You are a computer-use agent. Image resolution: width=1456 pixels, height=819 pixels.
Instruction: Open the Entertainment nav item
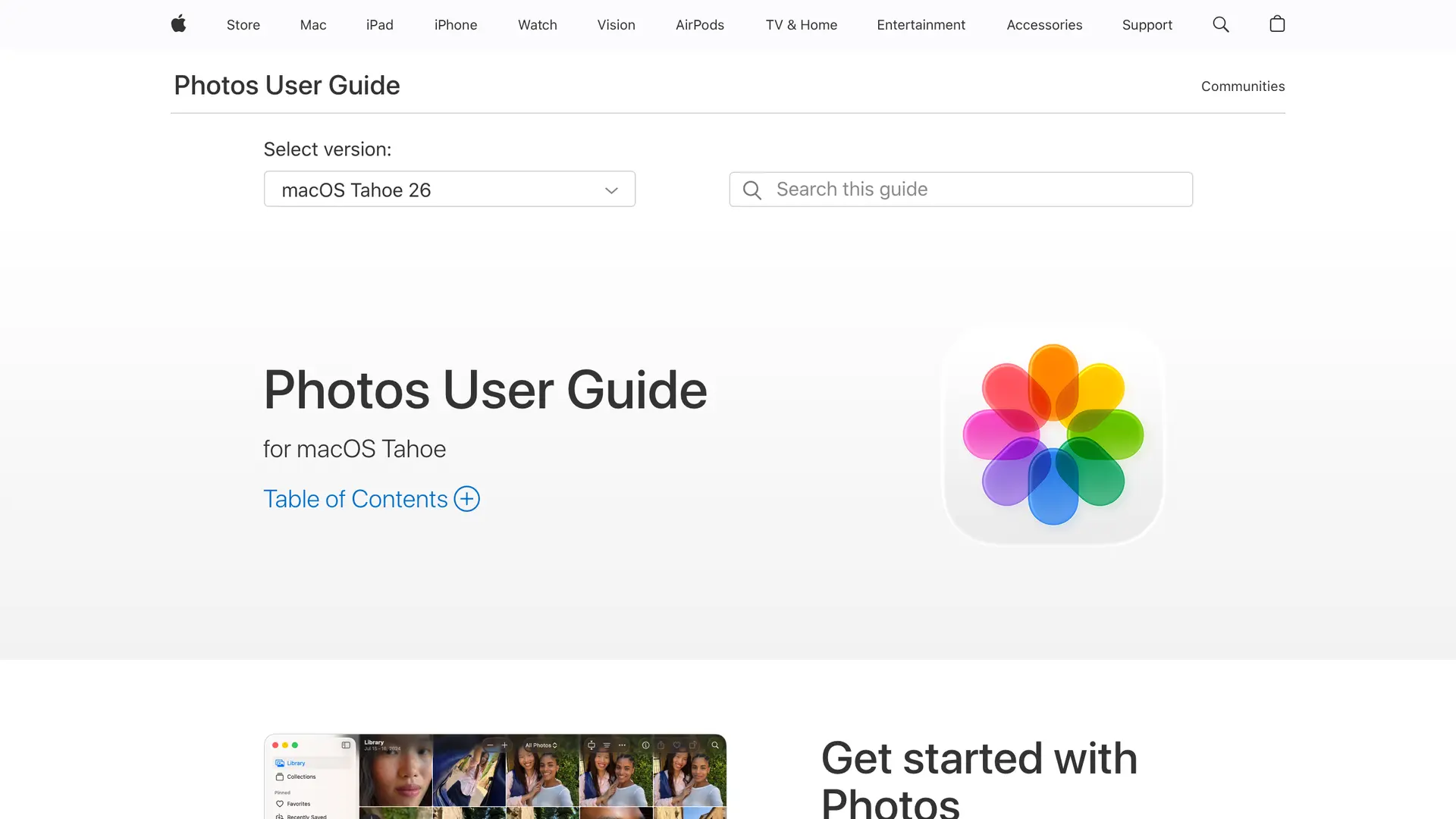pos(921,25)
